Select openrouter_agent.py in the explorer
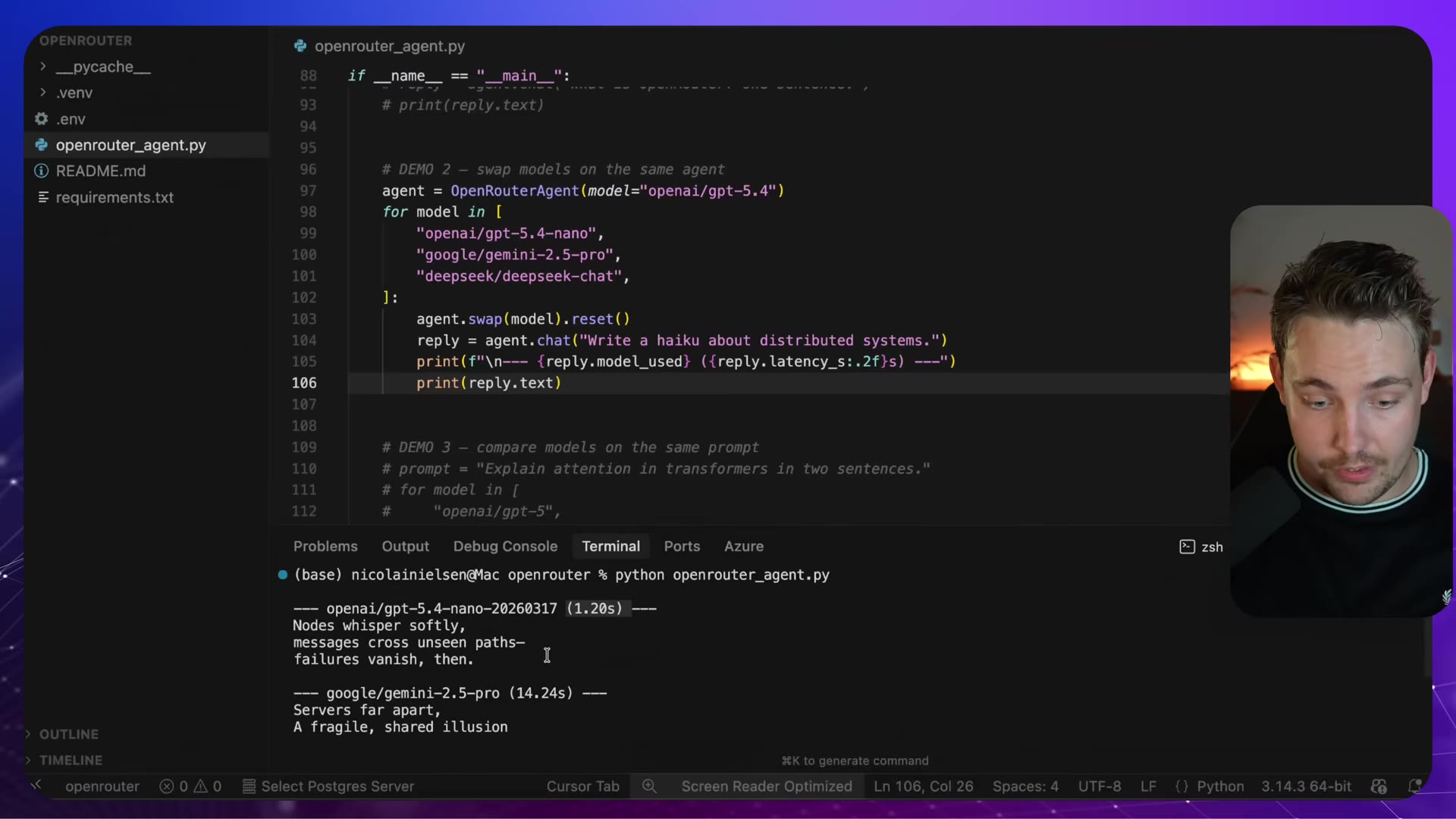 tap(130, 145)
